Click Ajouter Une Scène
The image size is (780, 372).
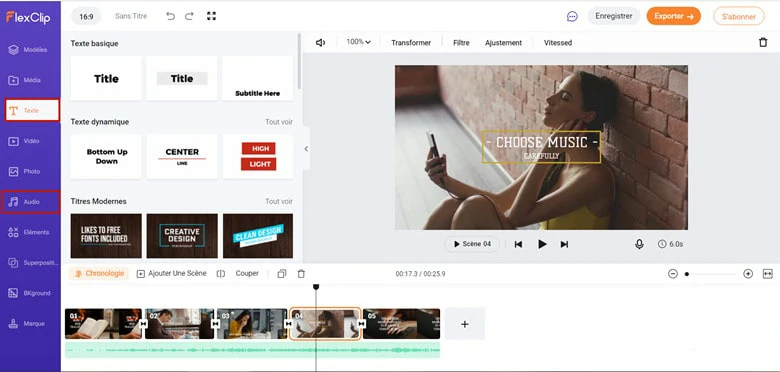tap(172, 274)
